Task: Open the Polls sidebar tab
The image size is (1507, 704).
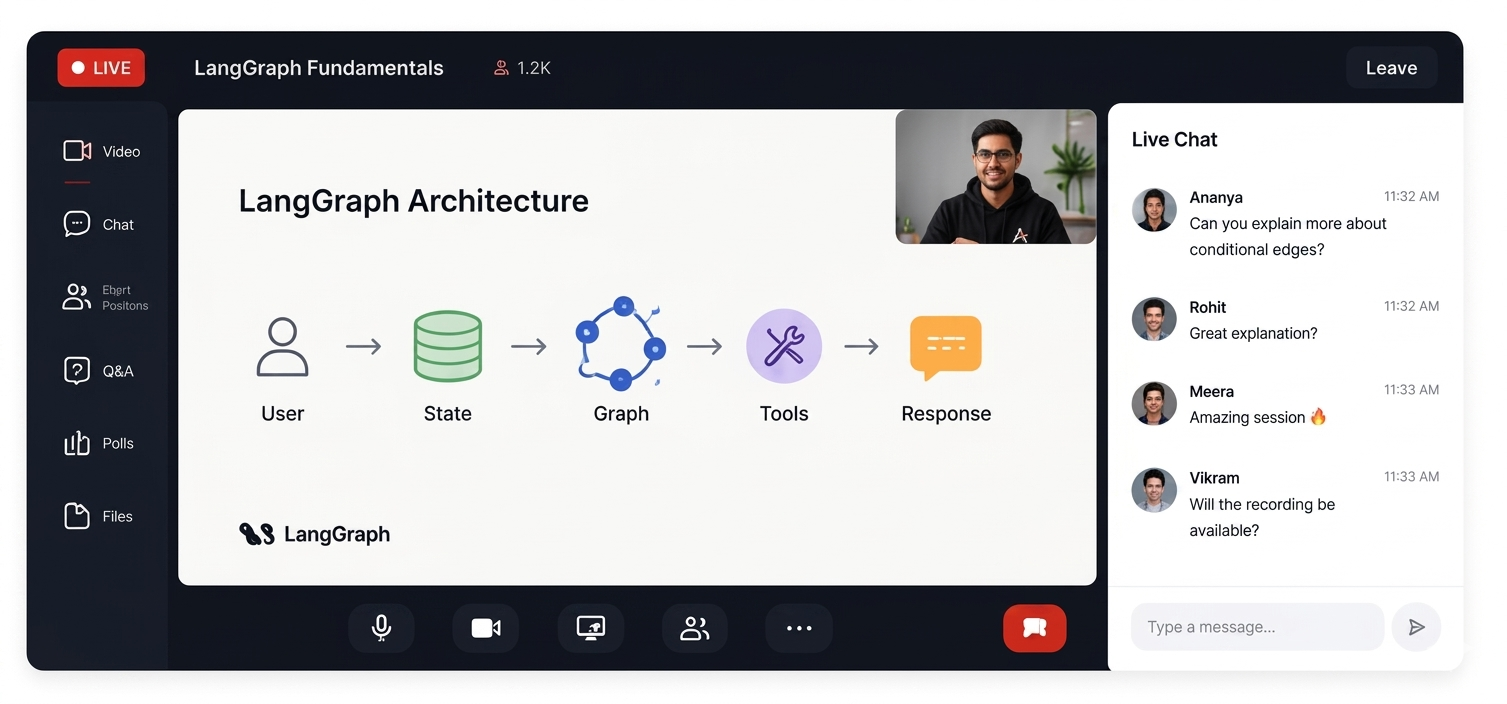Action: (98, 443)
